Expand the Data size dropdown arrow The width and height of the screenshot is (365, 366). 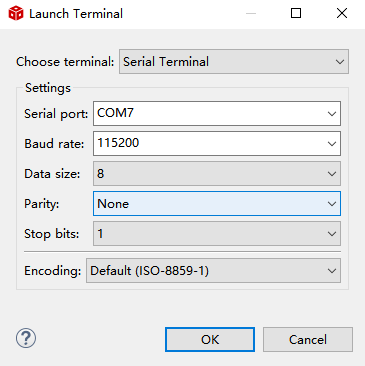click(x=332, y=174)
